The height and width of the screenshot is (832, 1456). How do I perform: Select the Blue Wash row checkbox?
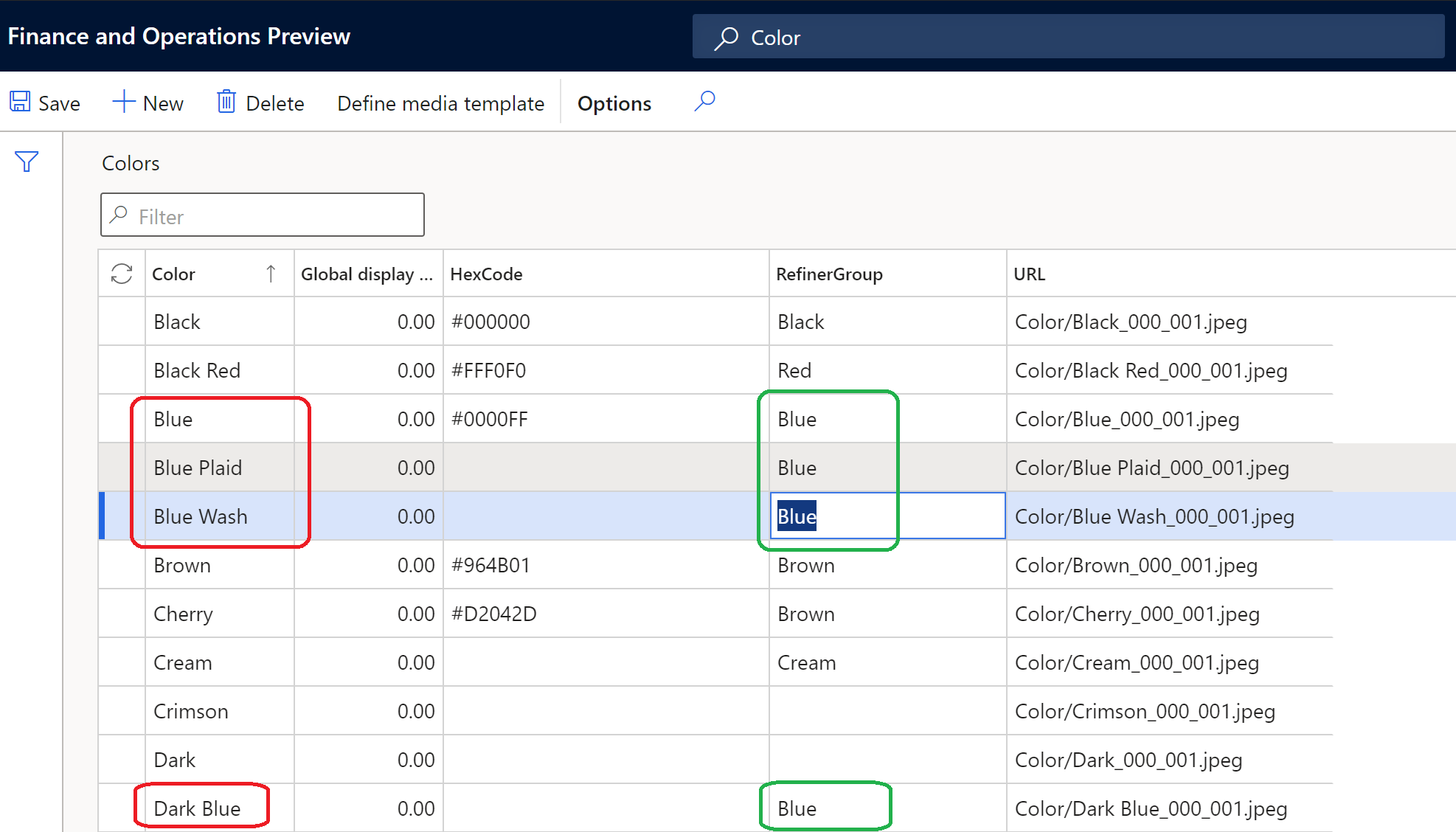(x=121, y=517)
